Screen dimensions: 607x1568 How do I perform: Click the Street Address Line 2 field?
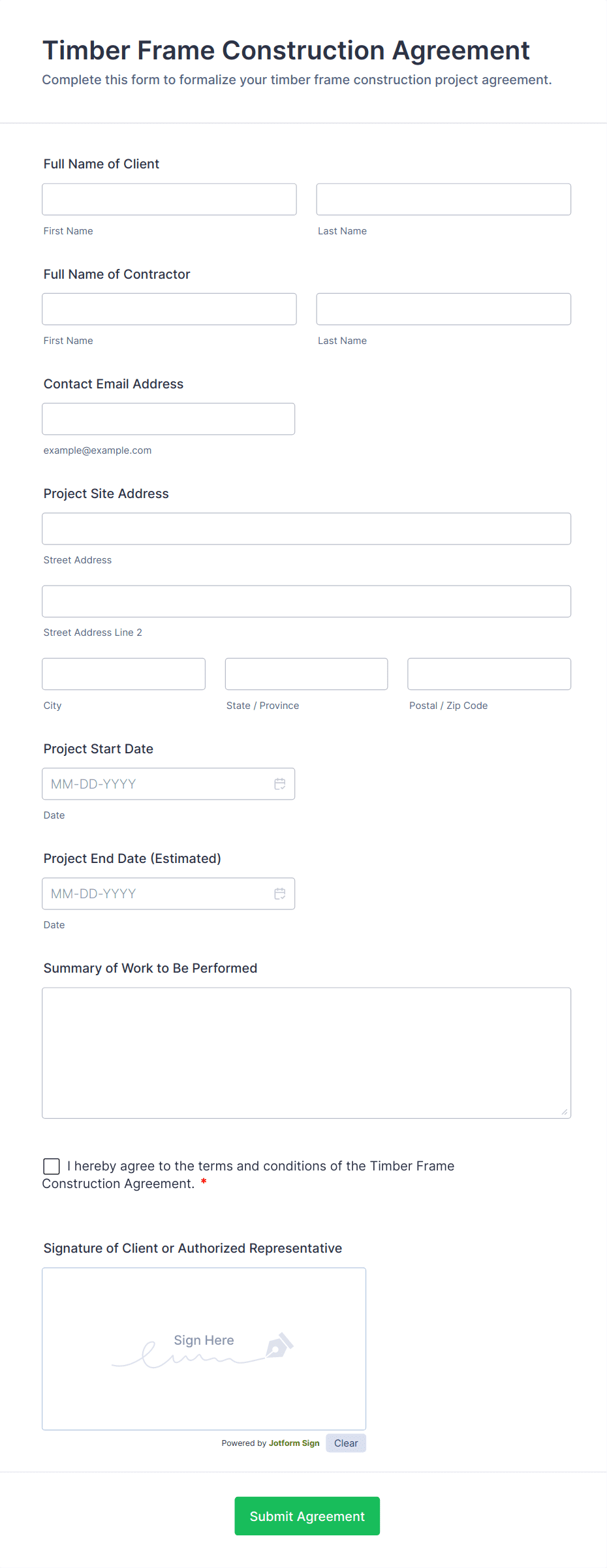[306, 601]
